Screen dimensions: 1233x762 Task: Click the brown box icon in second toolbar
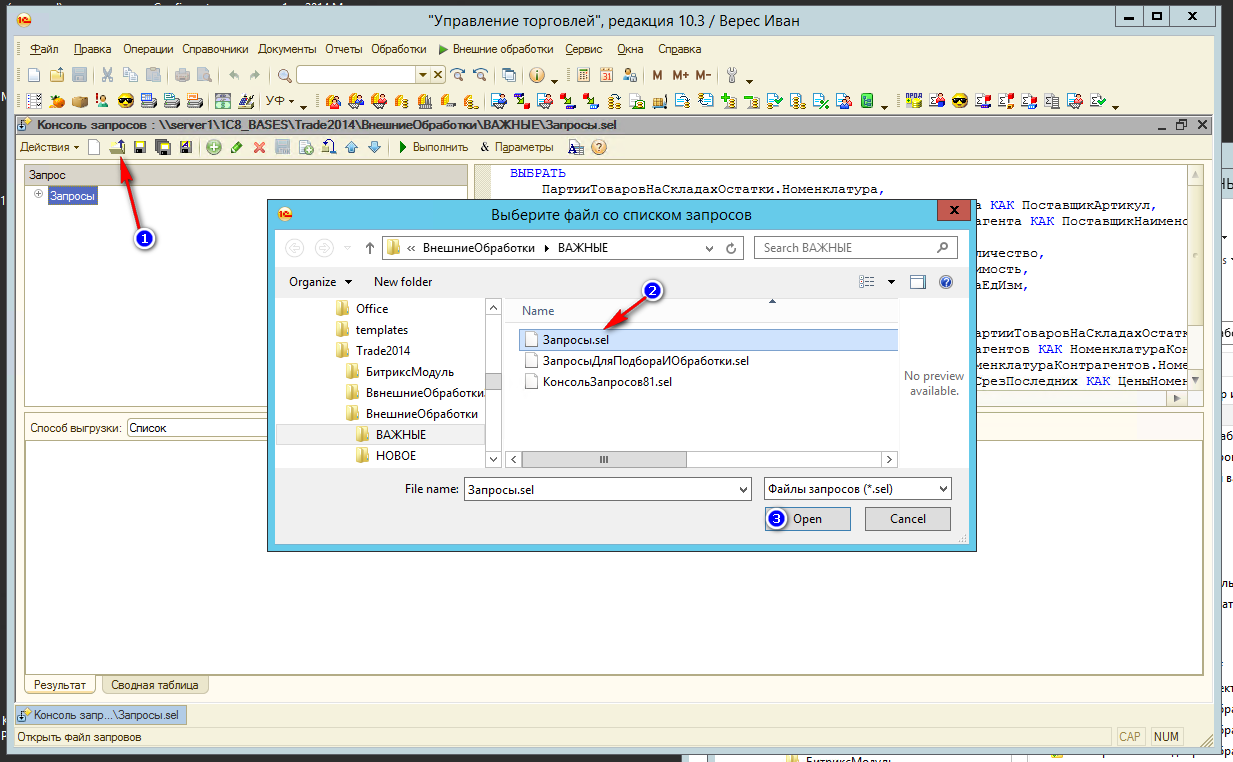pyautogui.click(x=79, y=101)
